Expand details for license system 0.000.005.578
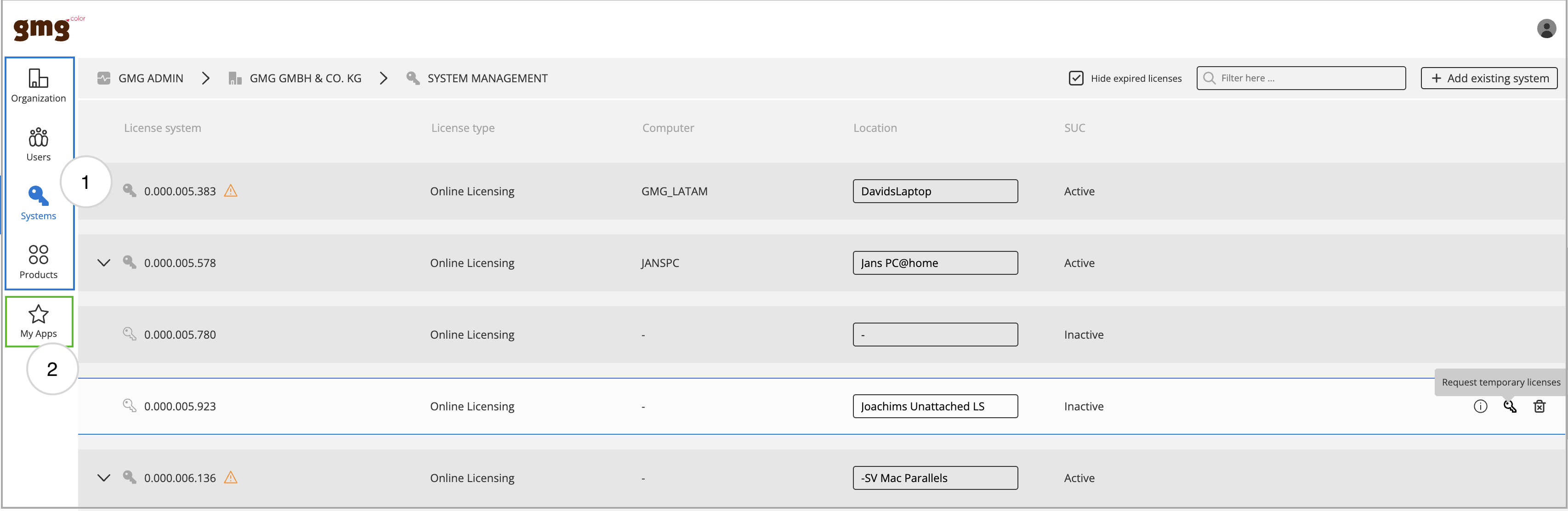 (103, 262)
